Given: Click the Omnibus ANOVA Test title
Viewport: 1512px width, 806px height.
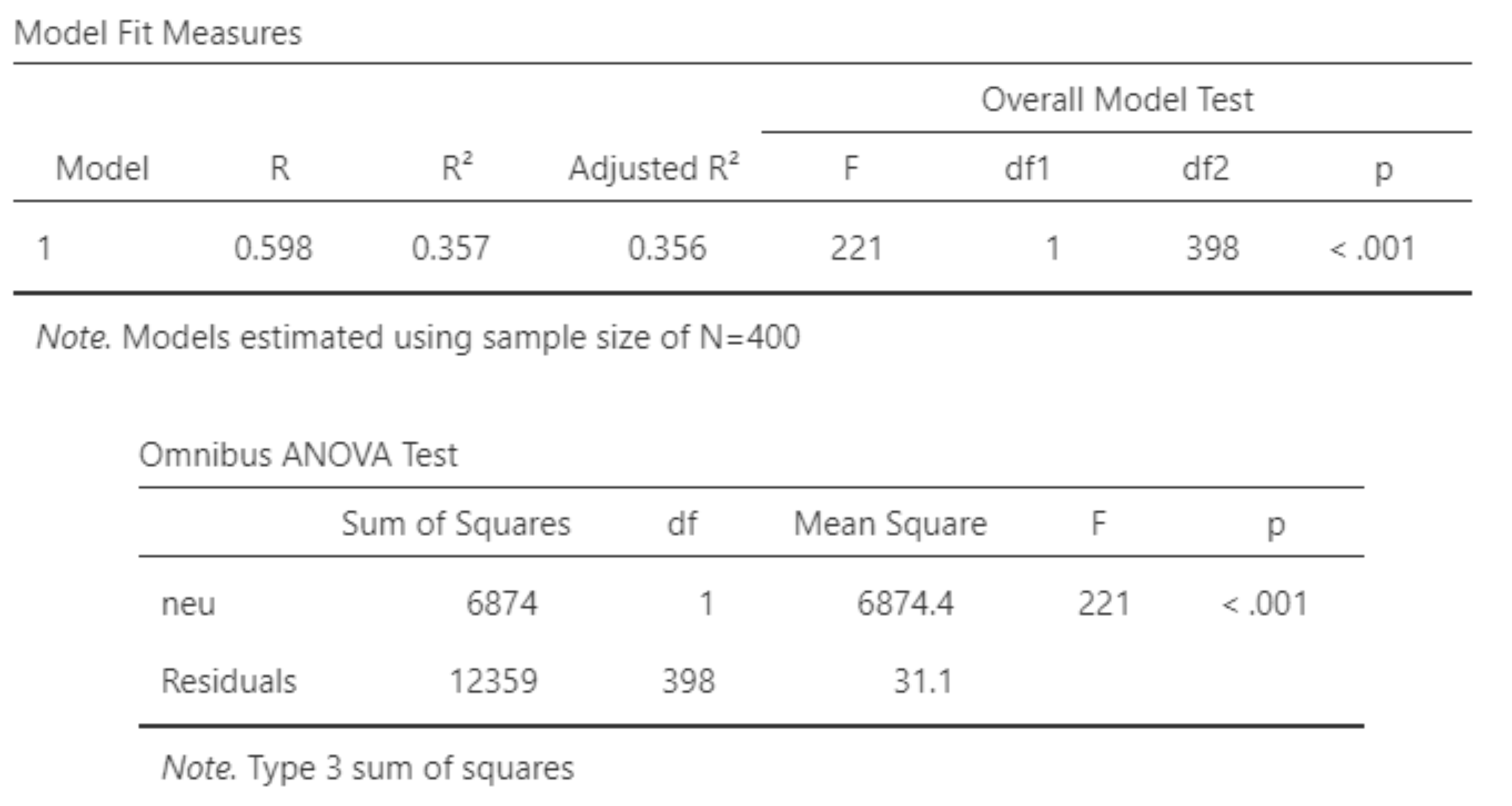Looking at the screenshot, I should coord(298,455).
